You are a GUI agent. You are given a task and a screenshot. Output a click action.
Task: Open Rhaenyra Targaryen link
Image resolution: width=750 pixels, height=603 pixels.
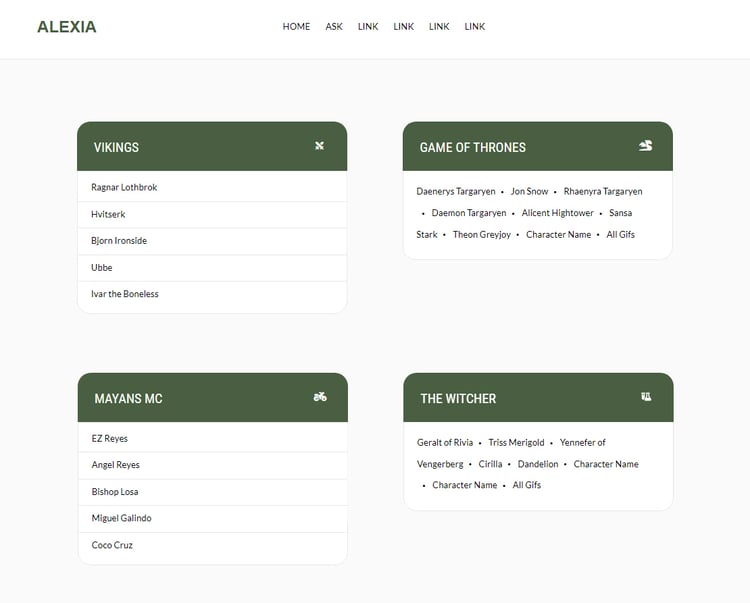(603, 191)
